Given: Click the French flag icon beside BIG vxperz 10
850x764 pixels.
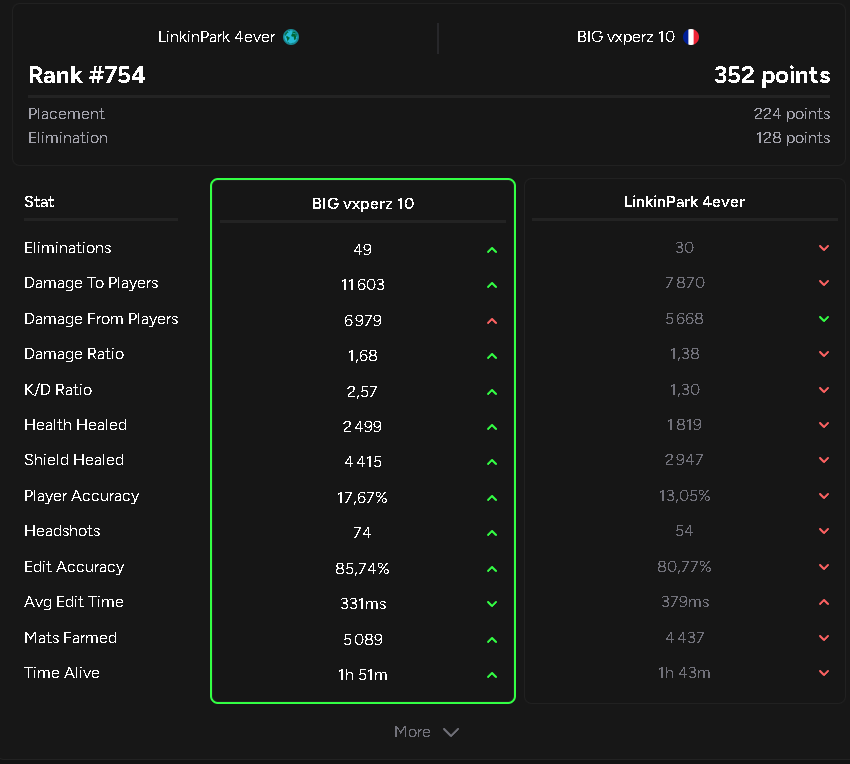Looking at the screenshot, I should tap(691, 37).
